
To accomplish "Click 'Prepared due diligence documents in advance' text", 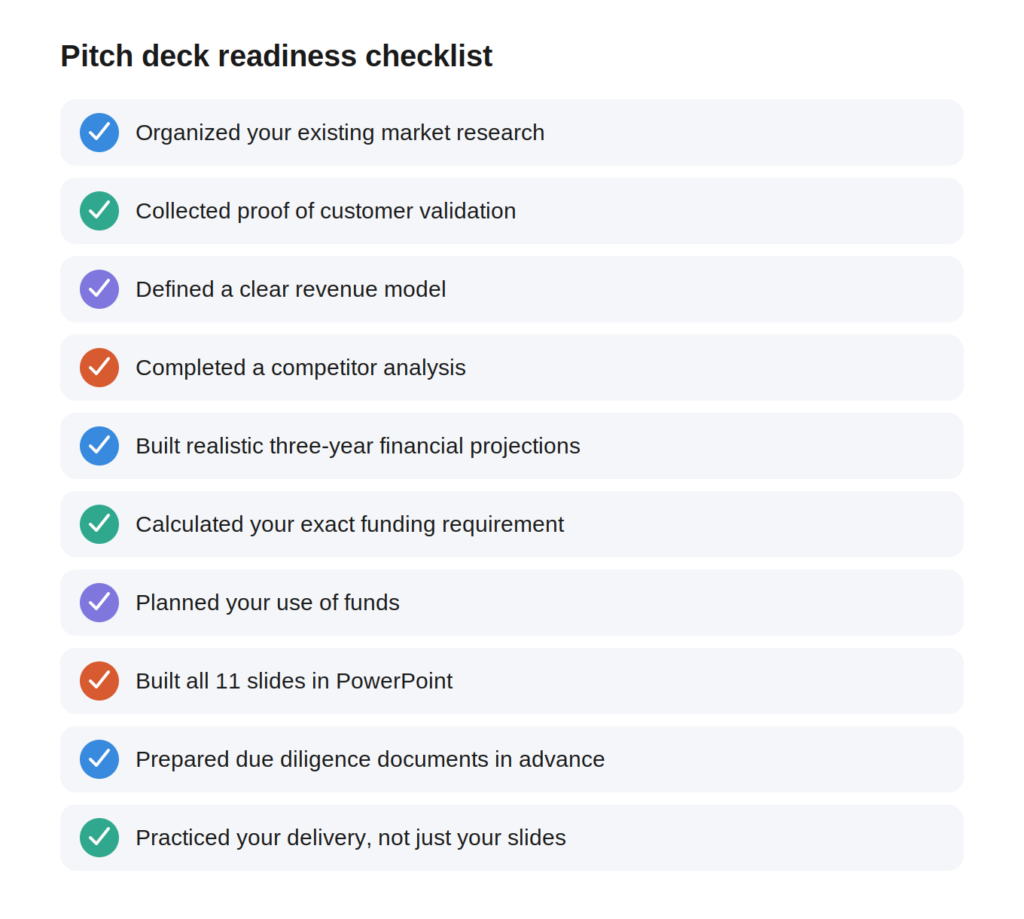I will (x=370, y=760).
